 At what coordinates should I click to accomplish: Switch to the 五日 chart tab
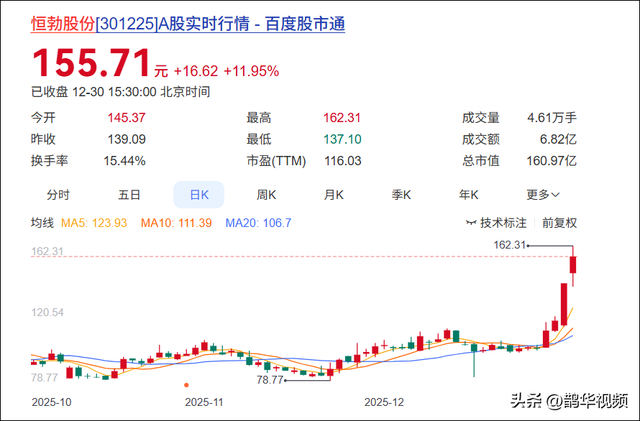129,195
